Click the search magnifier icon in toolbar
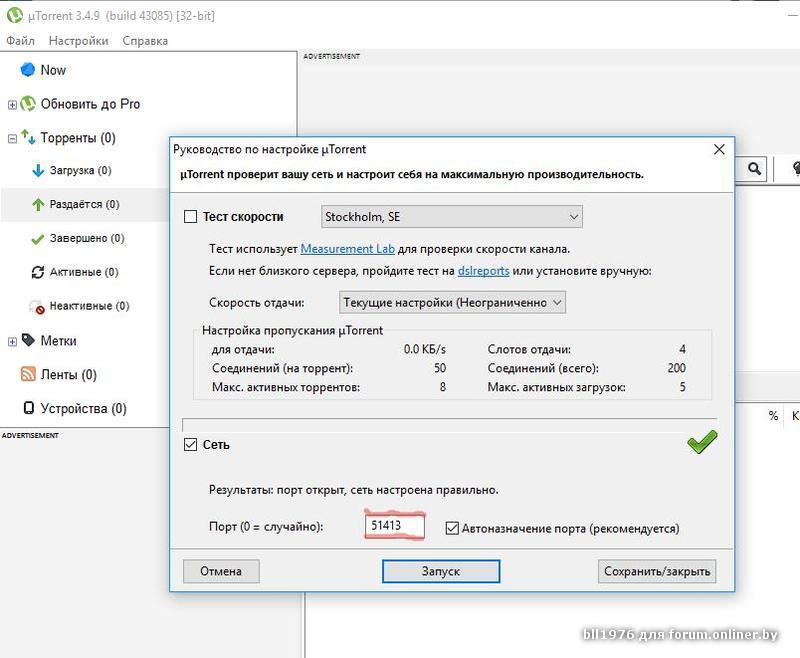The width and height of the screenshot is (800, 658). tap(755, 168)
